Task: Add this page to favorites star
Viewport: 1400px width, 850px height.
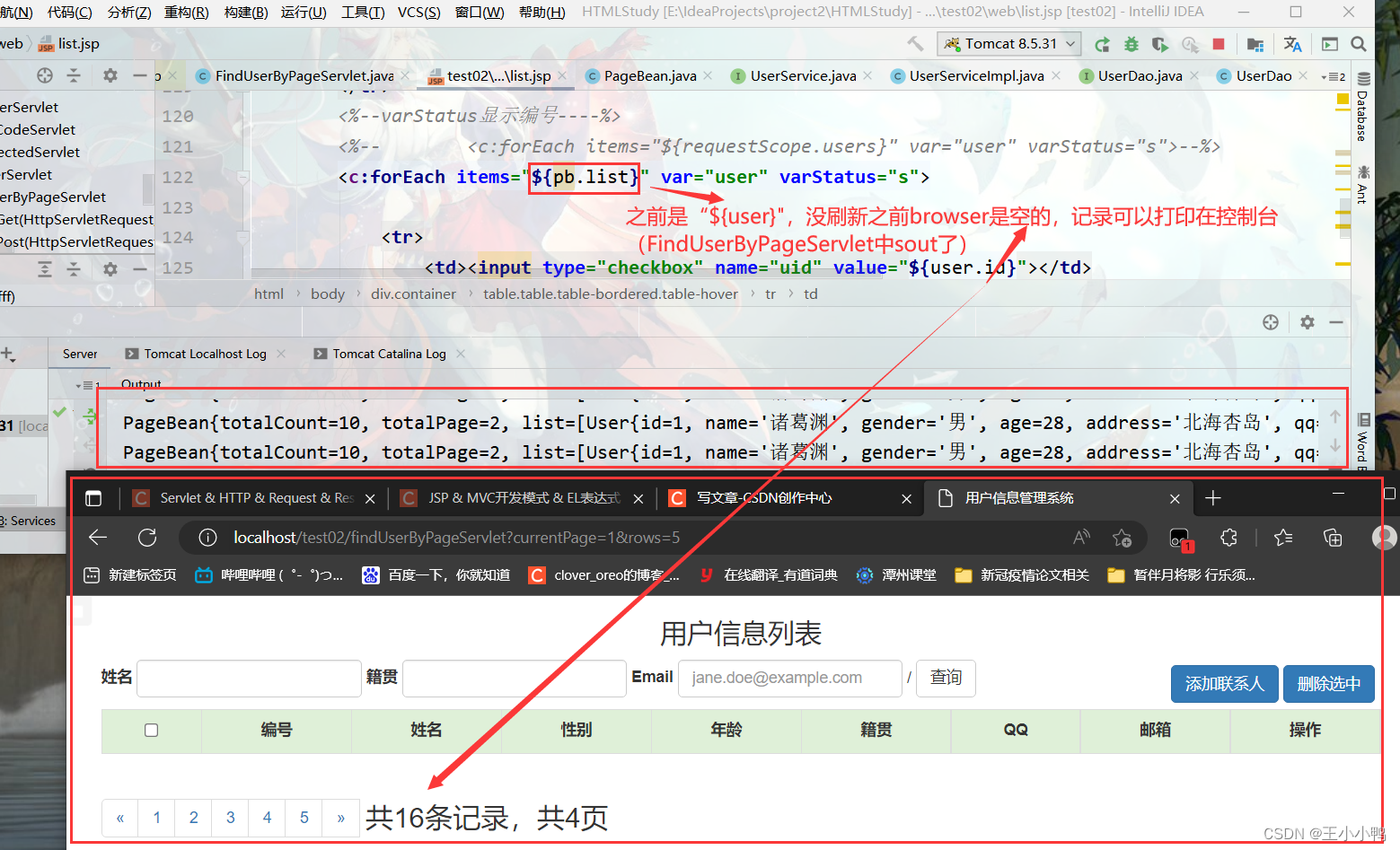Action: click(1122, 538)
